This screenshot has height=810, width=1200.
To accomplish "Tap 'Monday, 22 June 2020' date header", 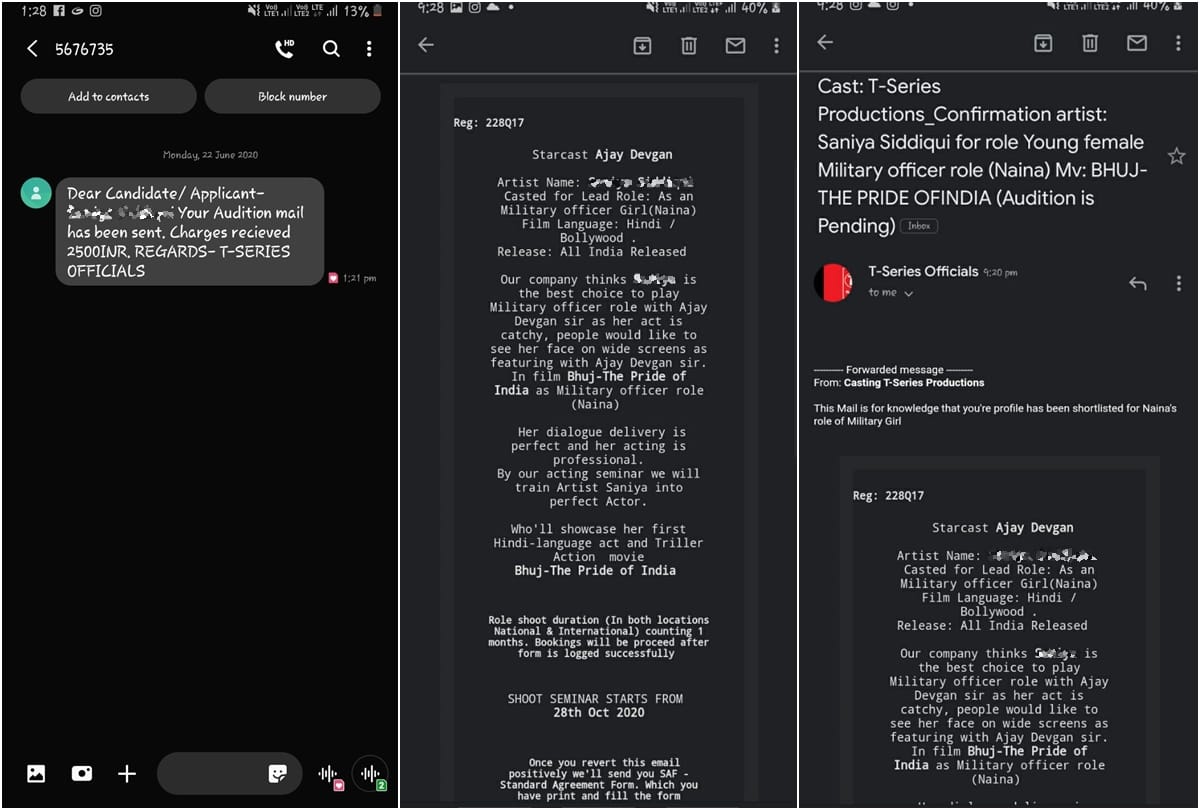I will click(210, 155).
